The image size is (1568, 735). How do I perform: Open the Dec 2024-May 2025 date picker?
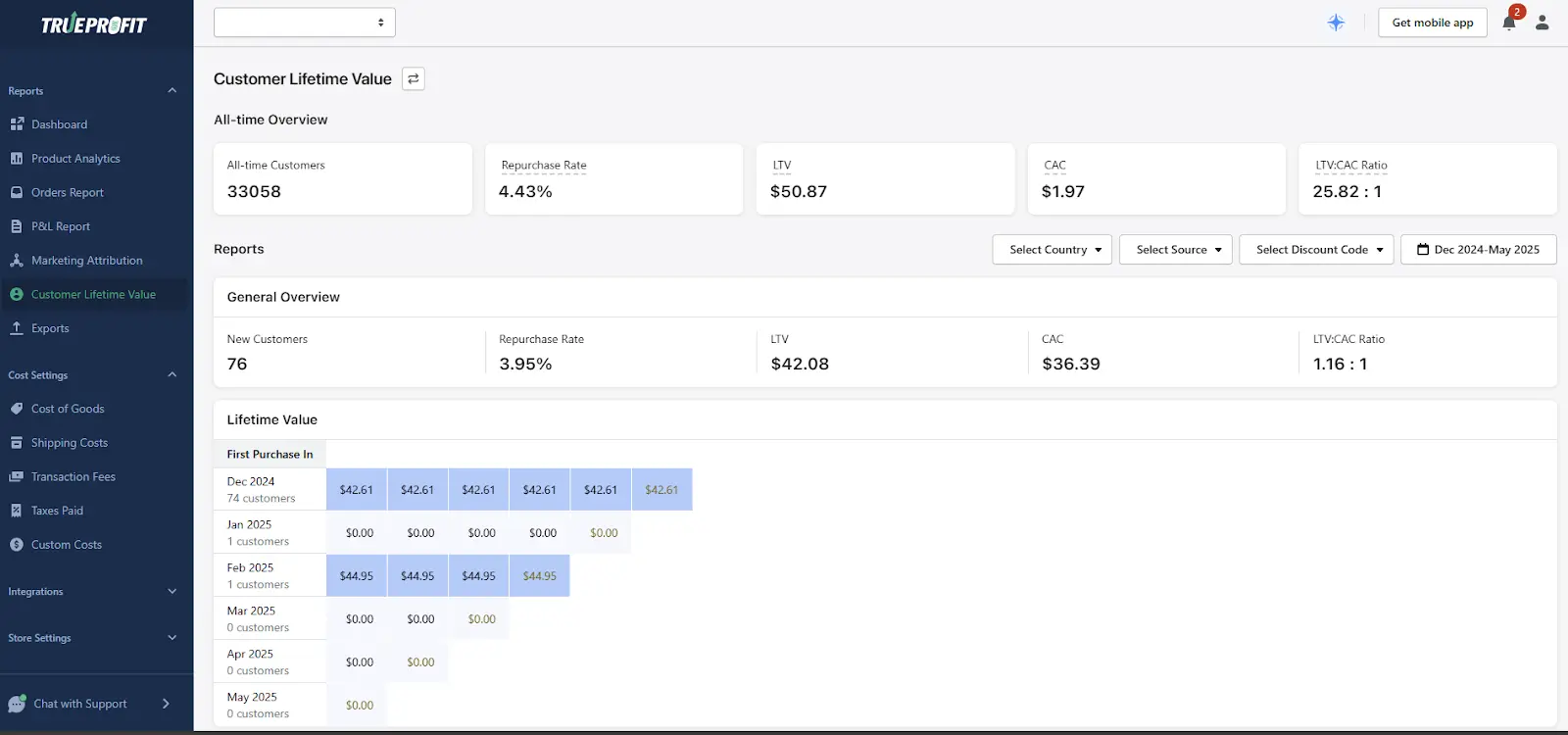[x=1479, y=250]
